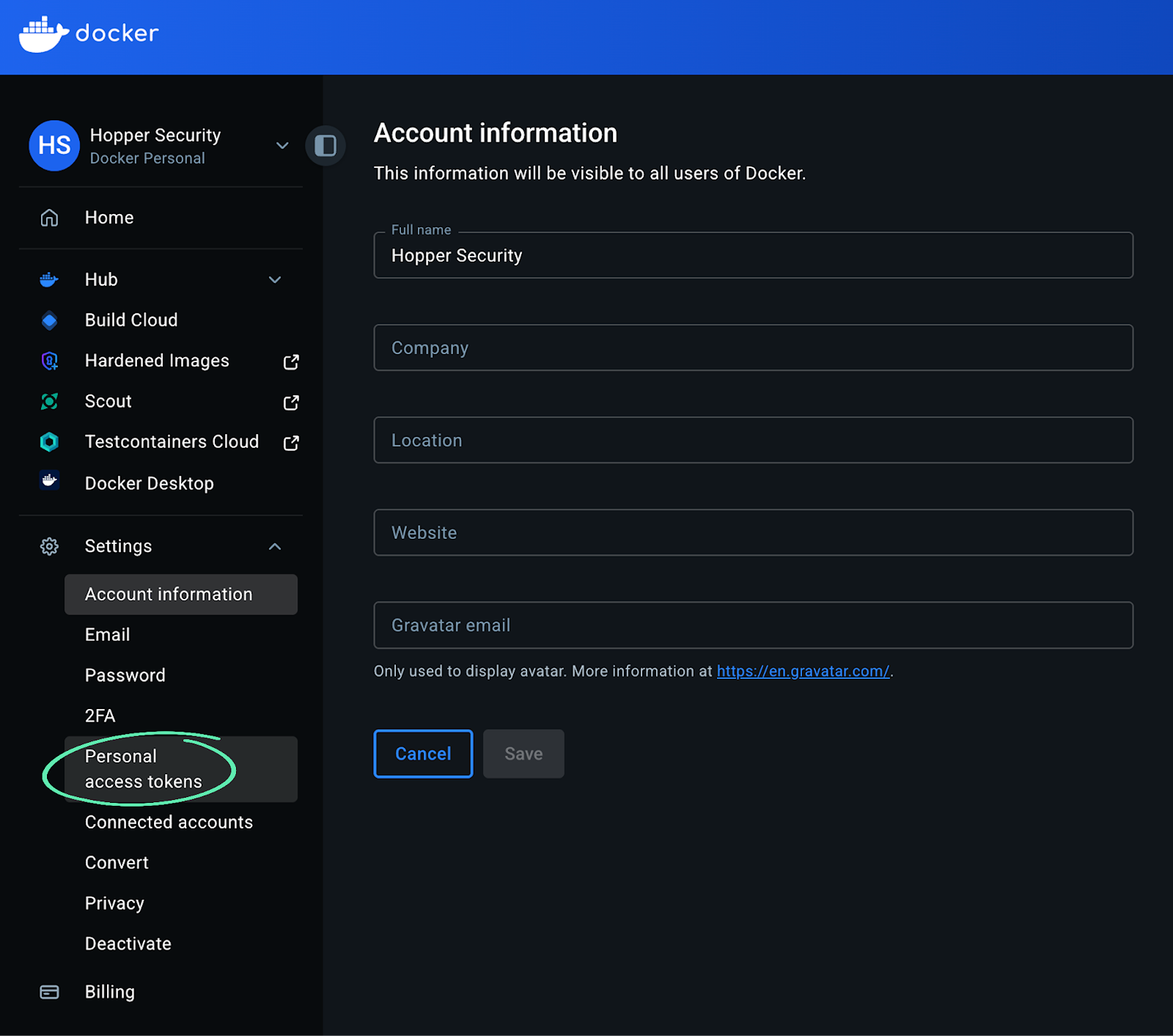
Task: Click the Hardened Images label
Action: (157, 361)
